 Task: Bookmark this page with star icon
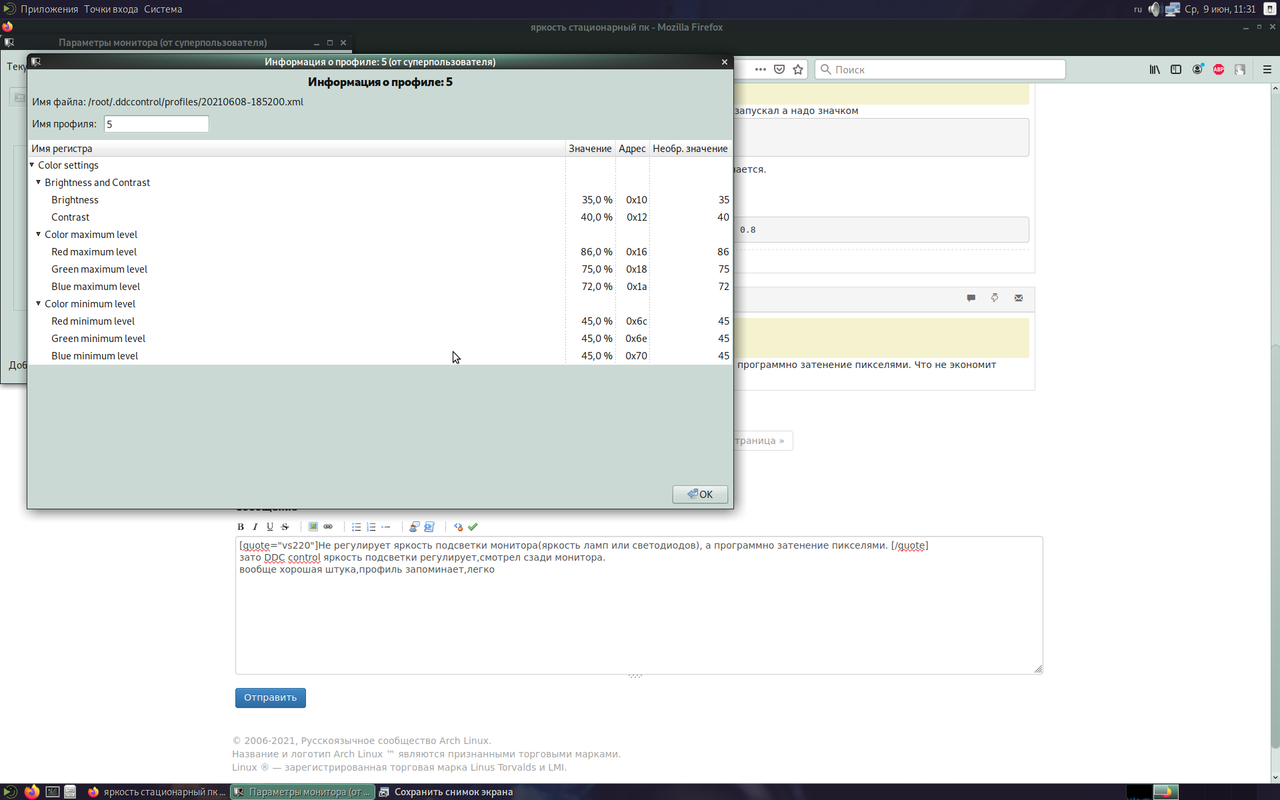click(798, 70)
